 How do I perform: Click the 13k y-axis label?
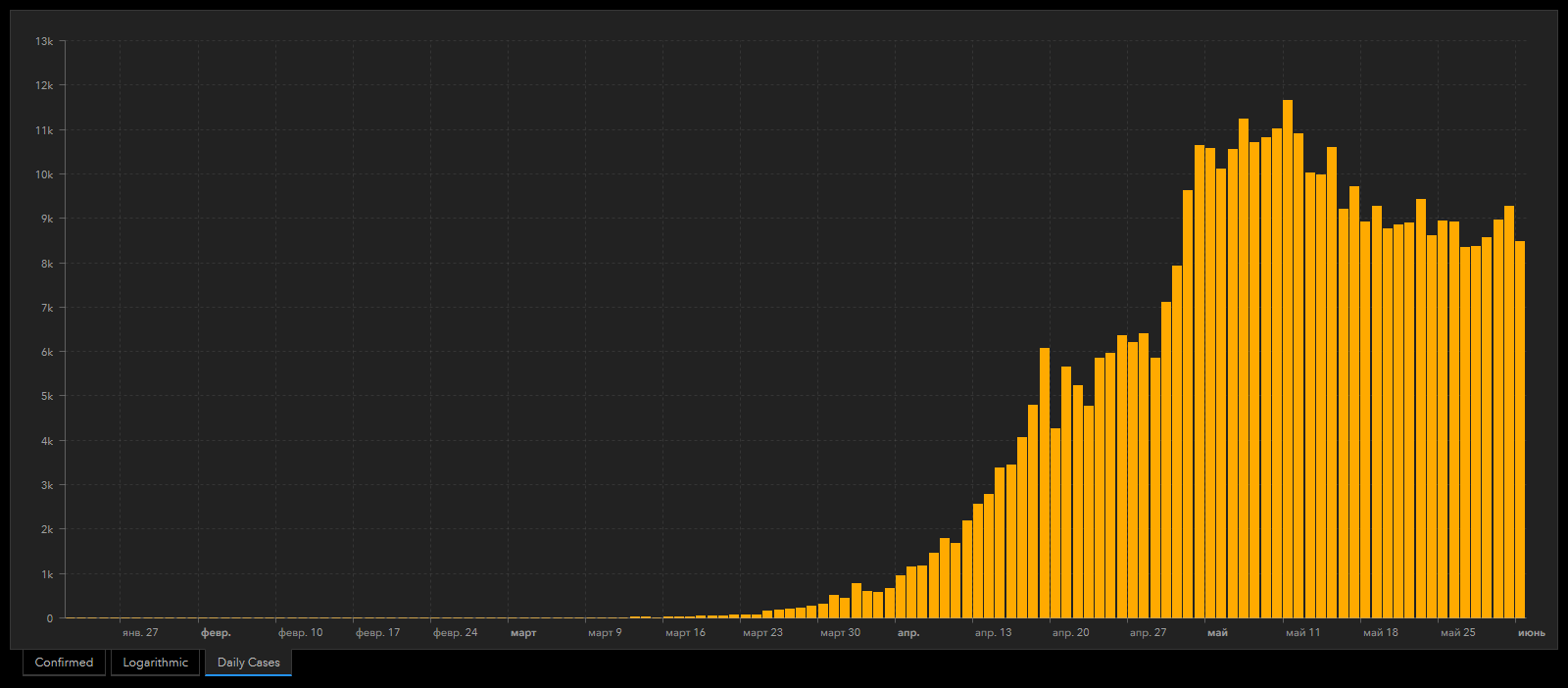[x=44, y=41]
